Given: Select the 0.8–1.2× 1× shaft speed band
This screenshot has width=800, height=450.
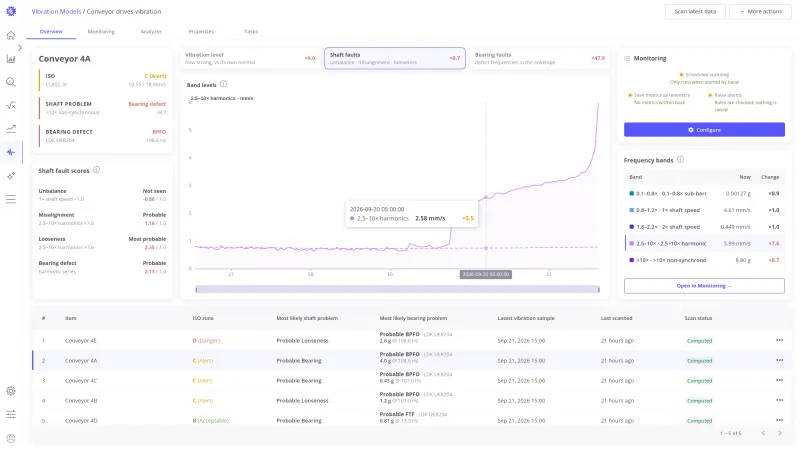Looking at the screenshot, I should pyautogui.click(x=704, y=210).
